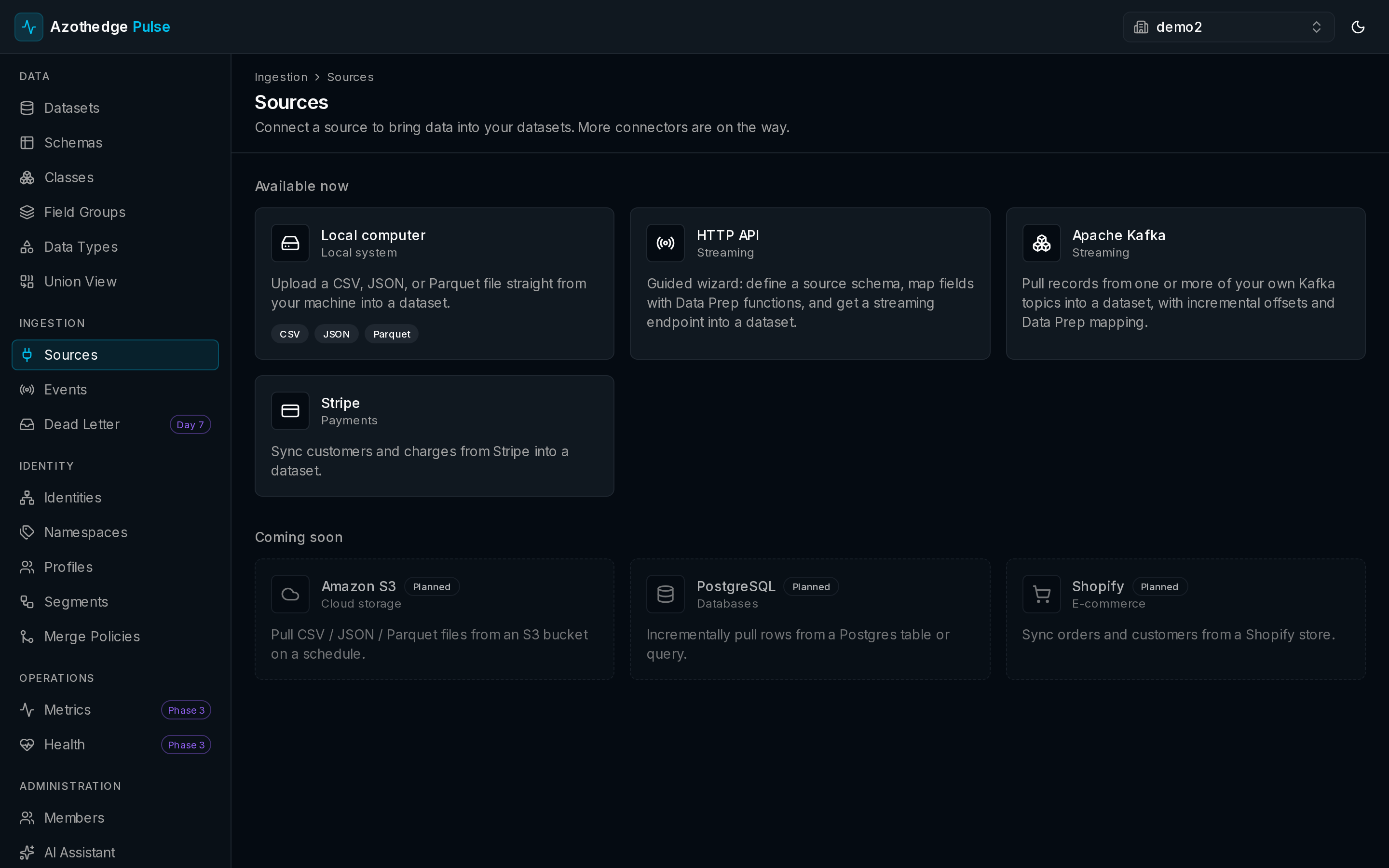The width and height of the screenshot is (1389, 868).
Task: Go to Schemas page
Action: click(115, 143)
